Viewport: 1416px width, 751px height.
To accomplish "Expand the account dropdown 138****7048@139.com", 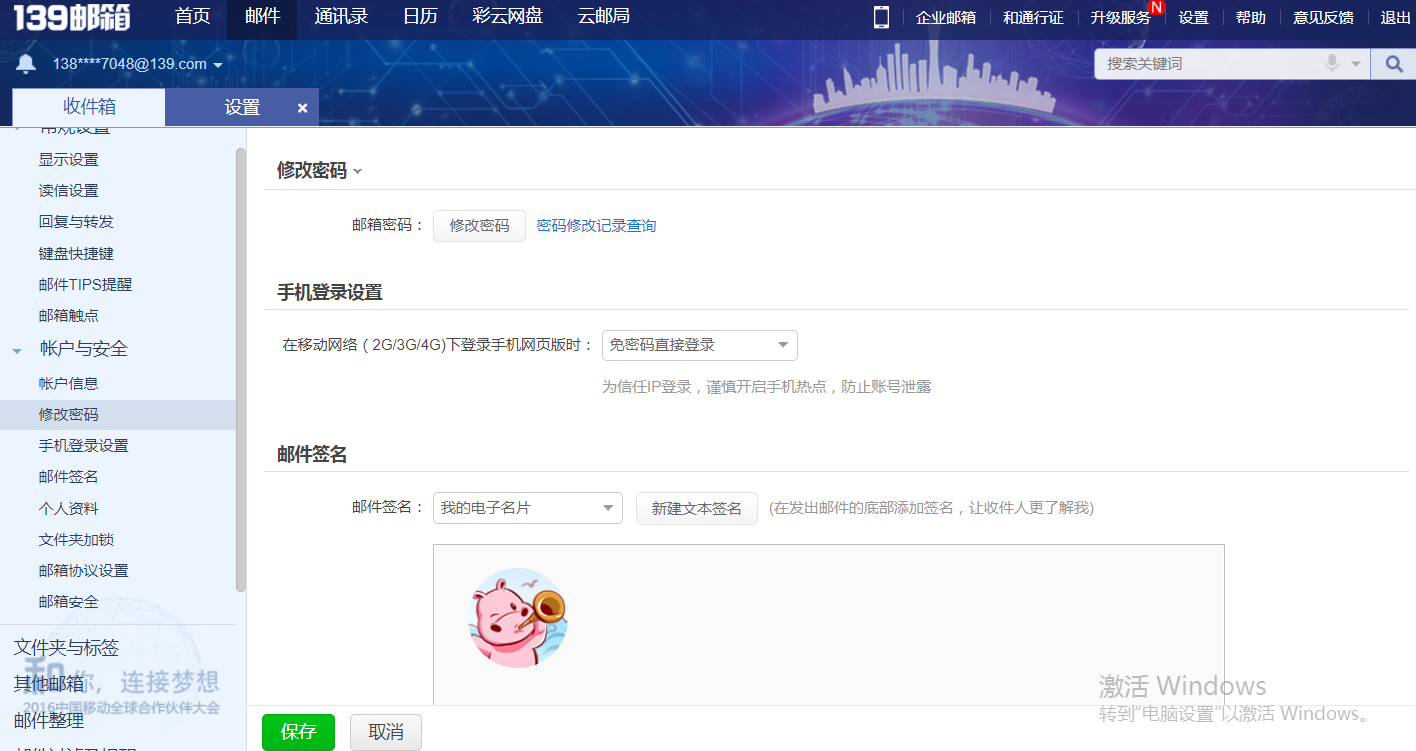I will (138, 64).
